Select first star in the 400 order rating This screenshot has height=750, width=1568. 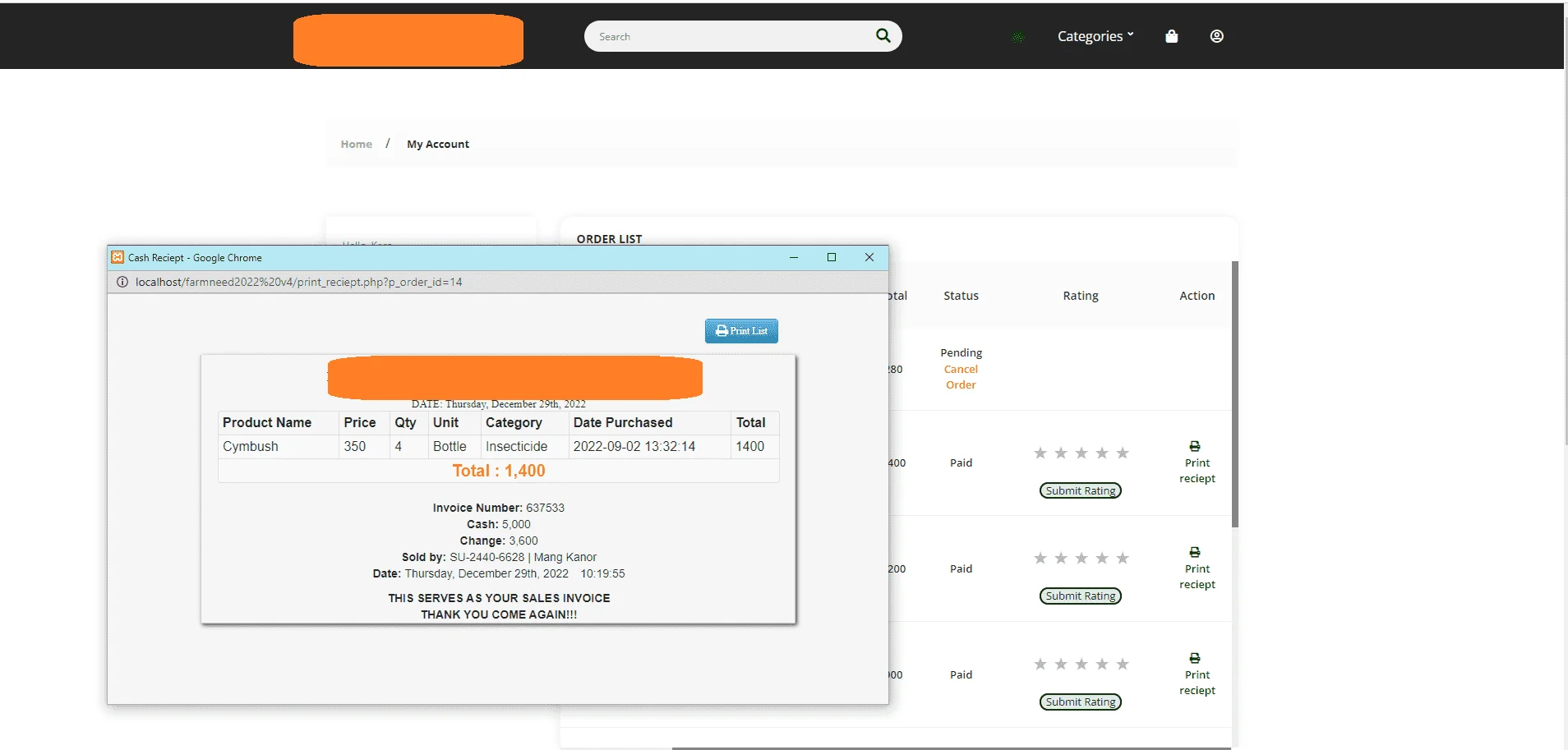point(1040,453)
